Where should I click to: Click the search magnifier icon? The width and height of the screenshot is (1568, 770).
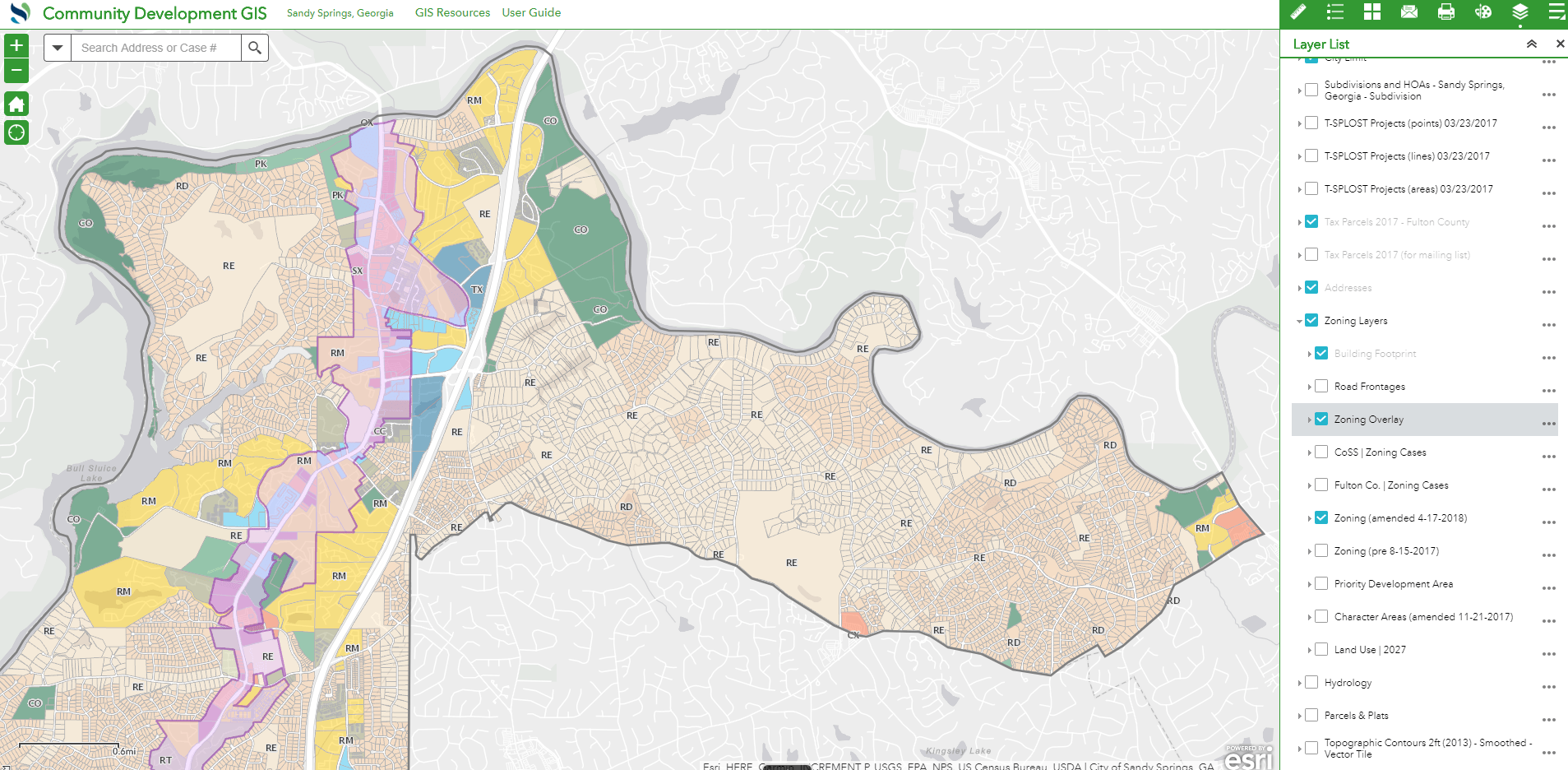tap(255, 47)
